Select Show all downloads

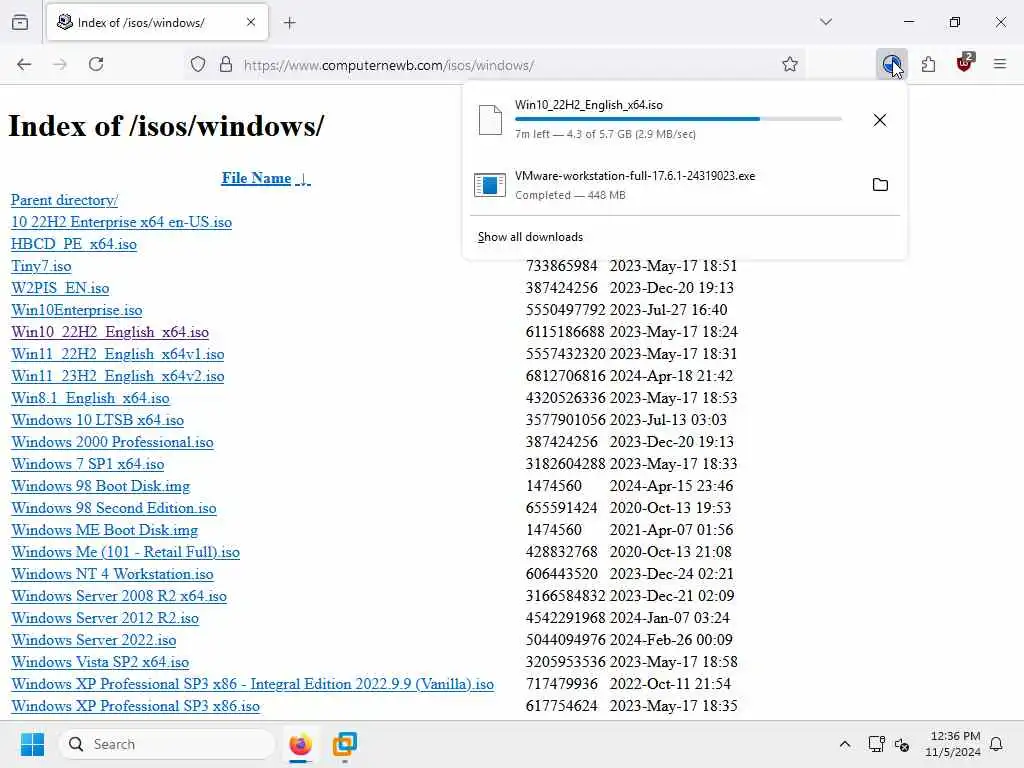pos(530,237)
